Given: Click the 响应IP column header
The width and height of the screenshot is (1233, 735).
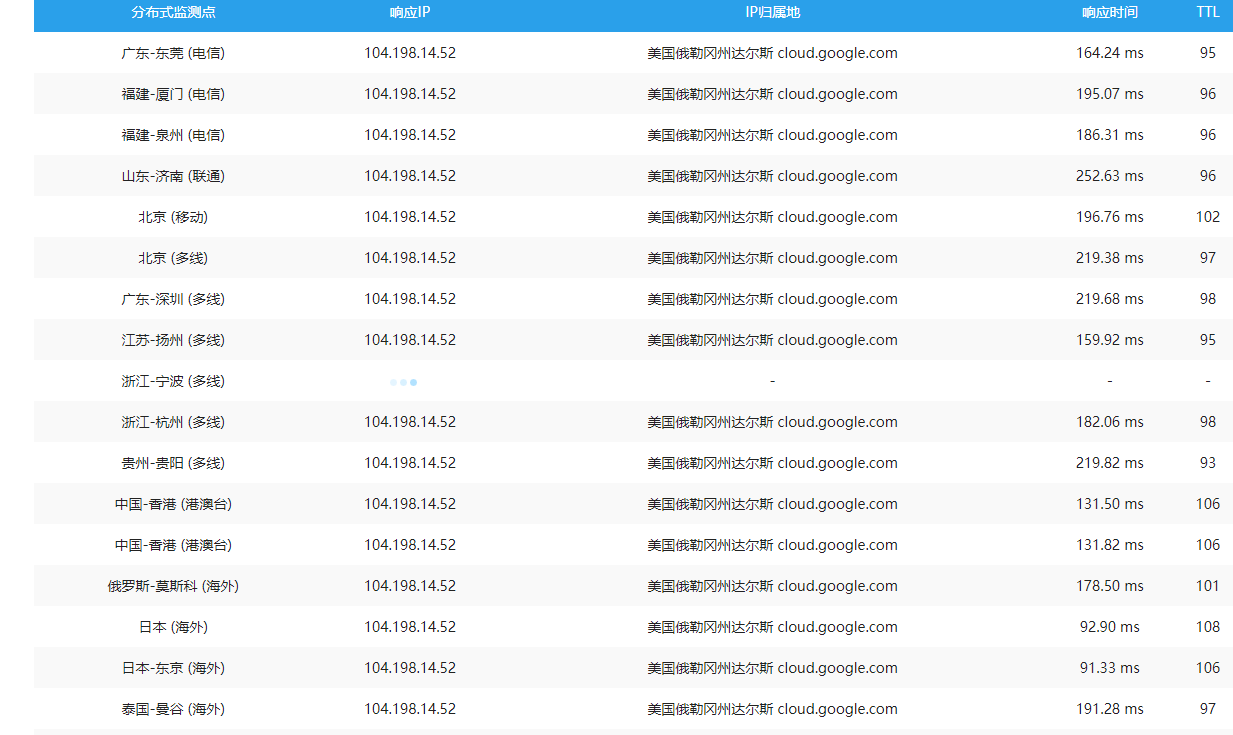Looking at the screenshot, I should pyautogui.click(x=410, y=13).
